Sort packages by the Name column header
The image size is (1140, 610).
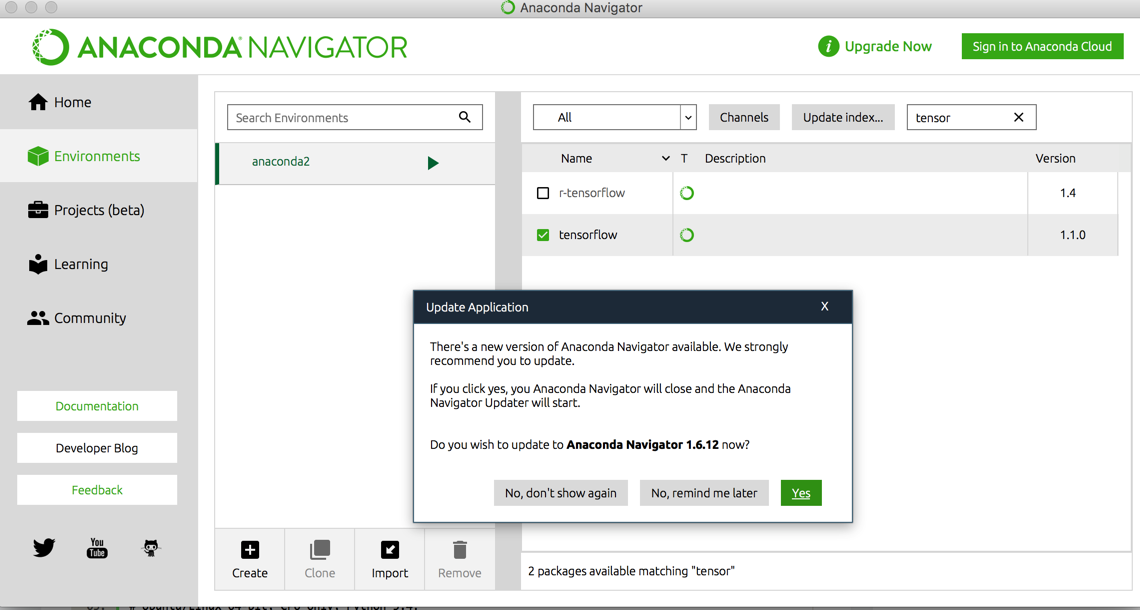(577, 158)
